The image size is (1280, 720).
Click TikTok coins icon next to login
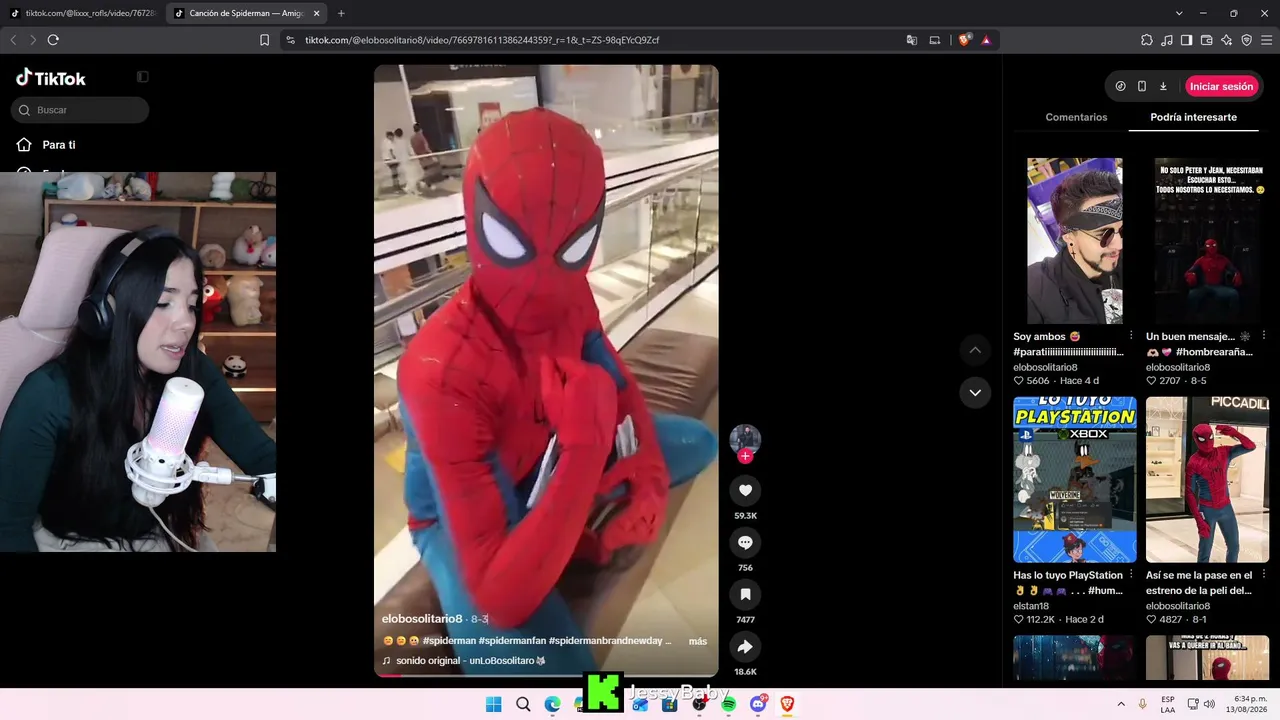[1121, 86]
